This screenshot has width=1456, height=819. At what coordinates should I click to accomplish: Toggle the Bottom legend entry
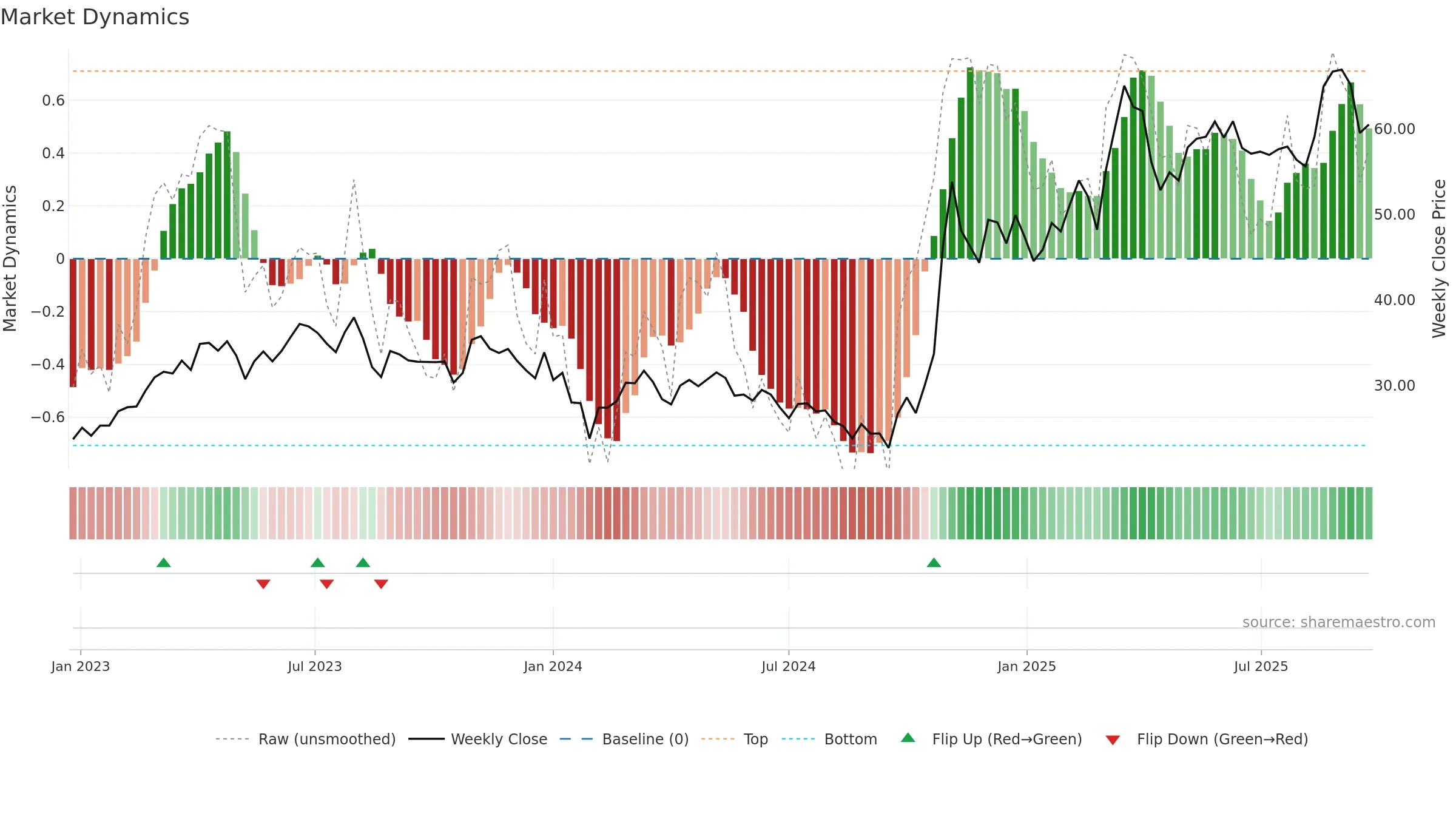829,739
